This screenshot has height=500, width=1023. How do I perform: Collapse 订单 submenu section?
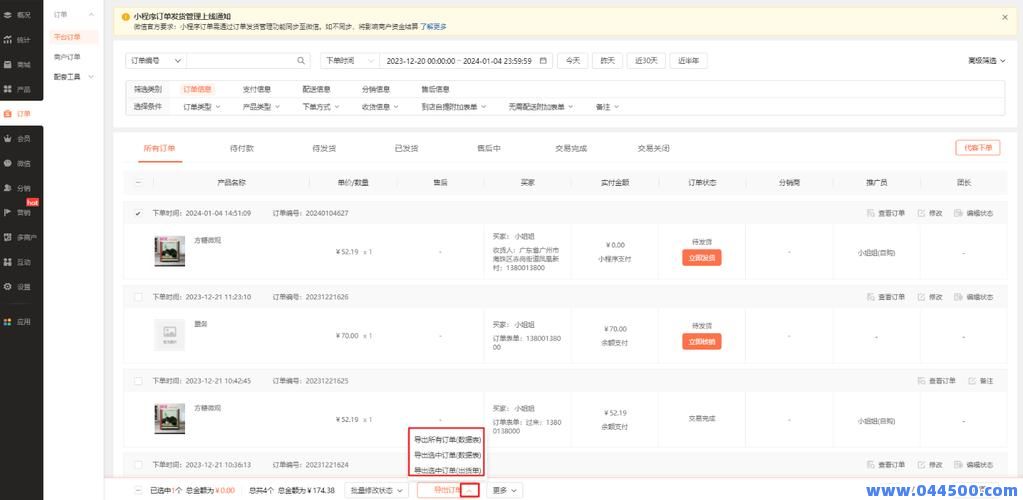pos(74,14)
